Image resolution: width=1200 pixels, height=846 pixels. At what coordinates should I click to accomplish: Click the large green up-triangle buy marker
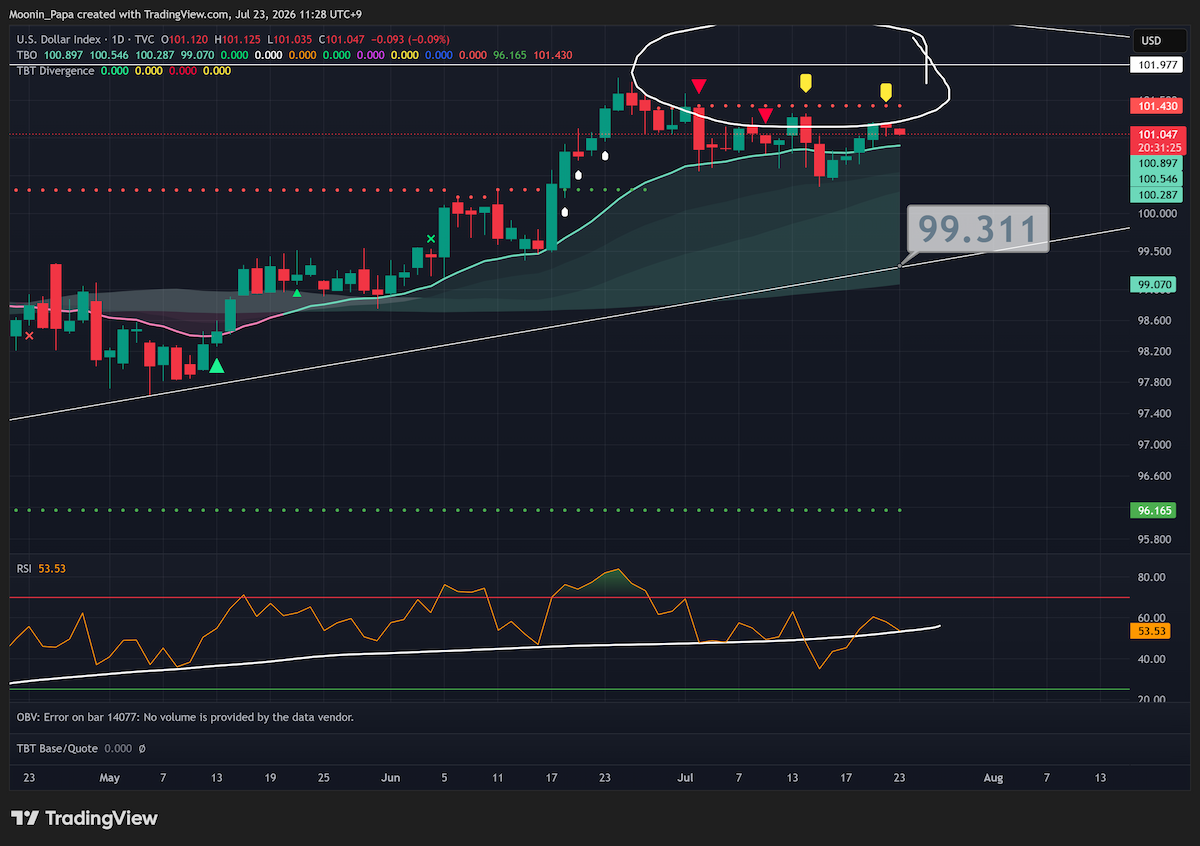point(216,366)
